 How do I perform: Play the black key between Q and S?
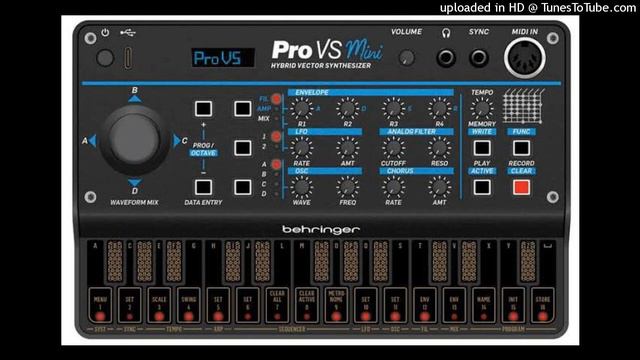380,261
